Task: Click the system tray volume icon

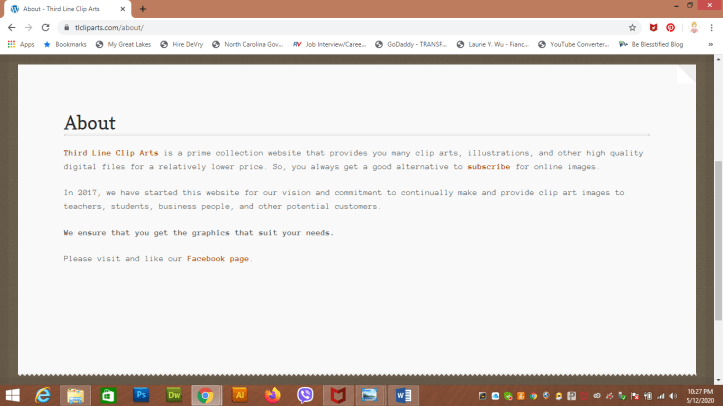Action: tap(674, 396)
